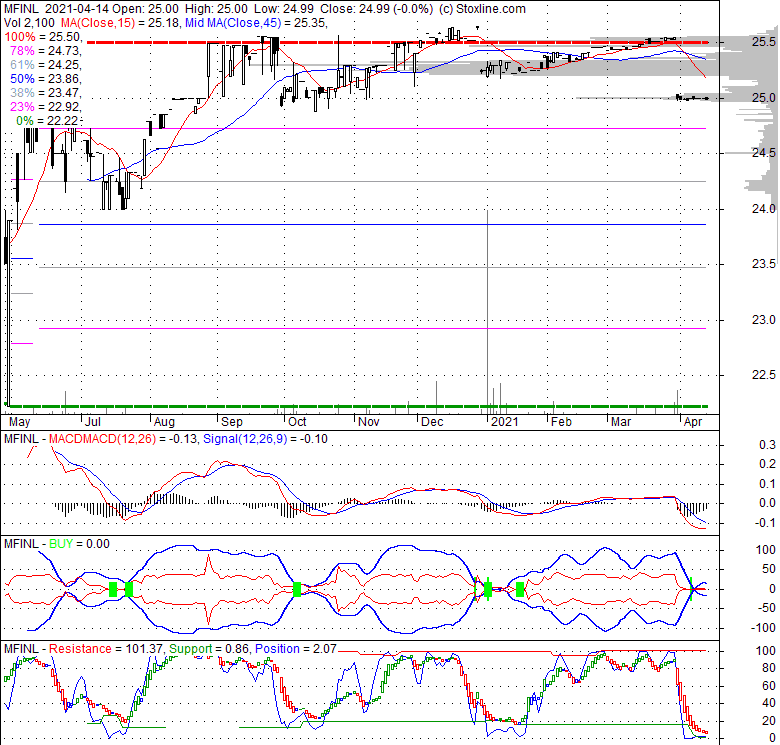This screenshot has width=780, height=745.
Task: Click the Dec label on the time axis
Action: click(432, 422)
